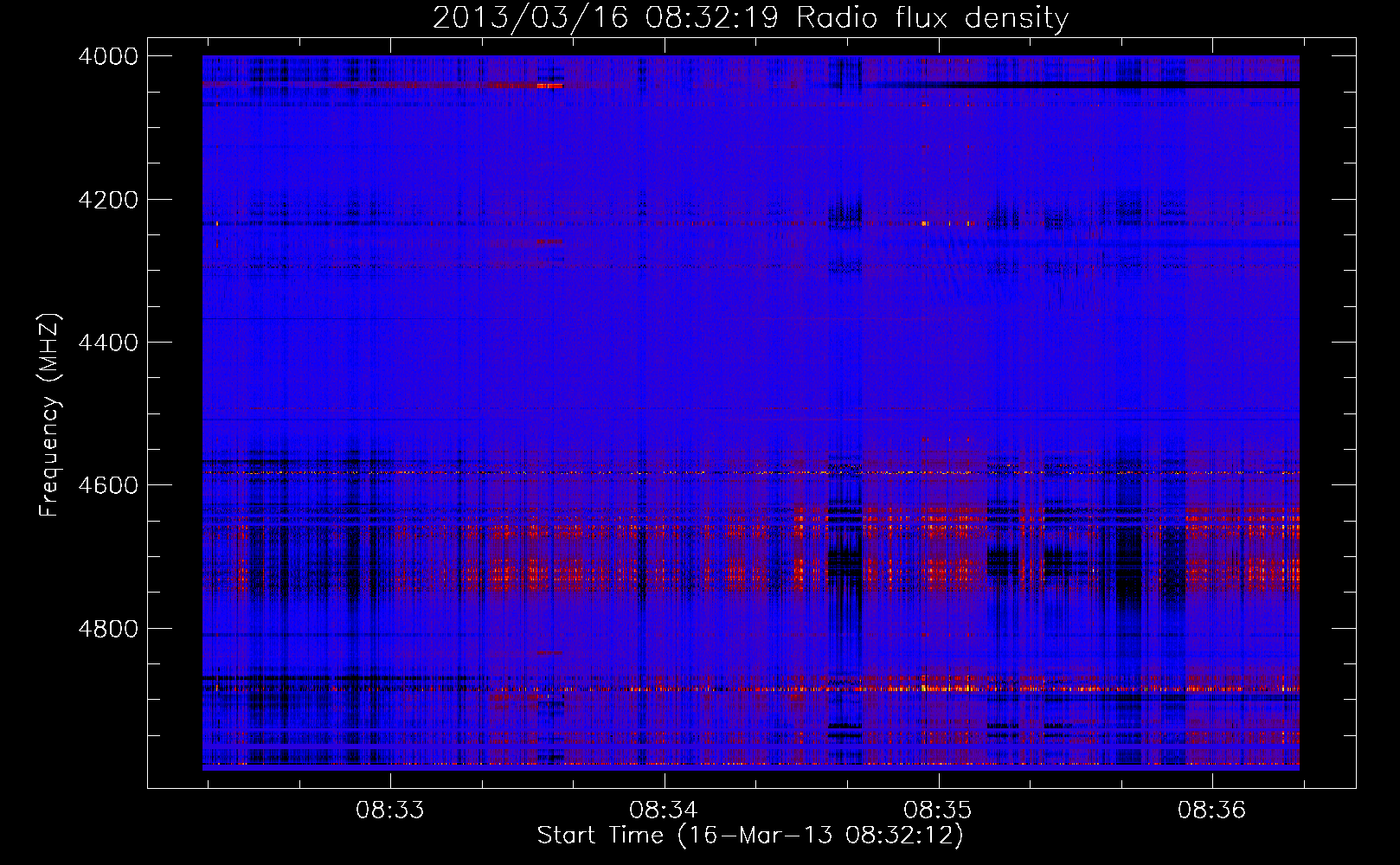Viewport: 1400px width, 865px height.
Task: Select the 08:34 time axis label
Action: pyautogui.click(x=664, y=810)
